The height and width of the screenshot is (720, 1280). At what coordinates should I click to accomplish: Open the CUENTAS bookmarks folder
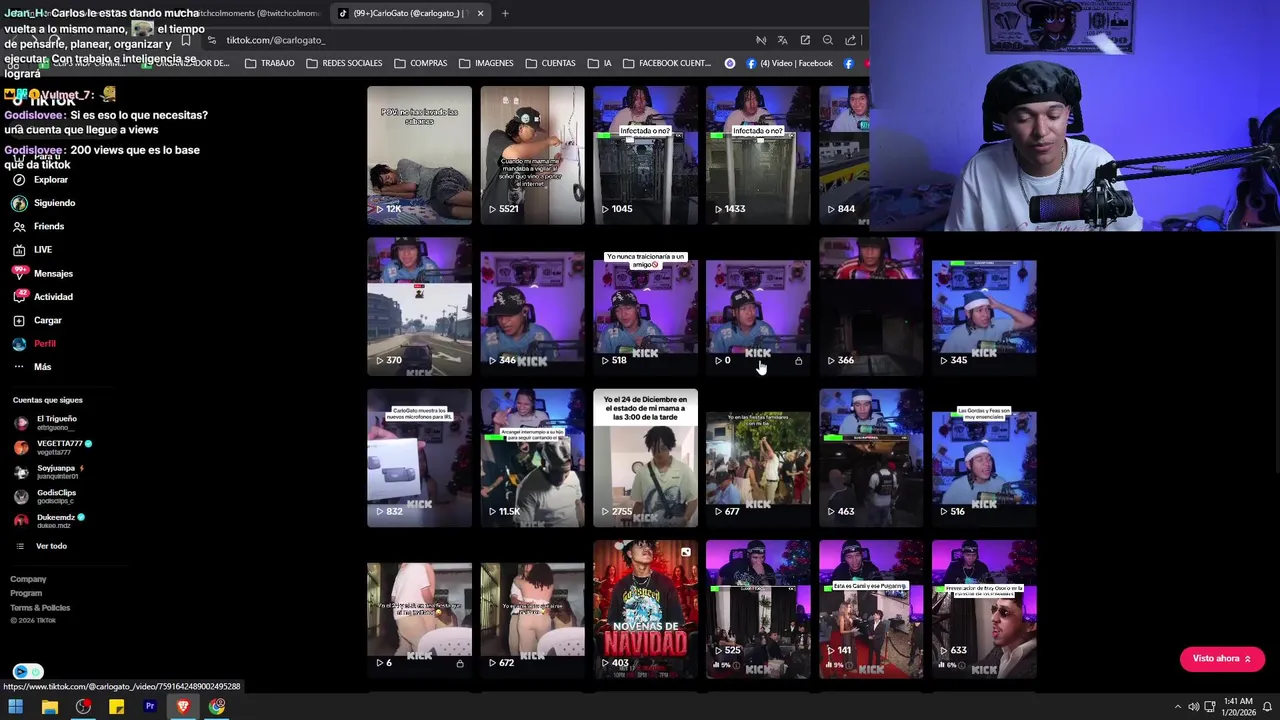[x=550, y=63]
